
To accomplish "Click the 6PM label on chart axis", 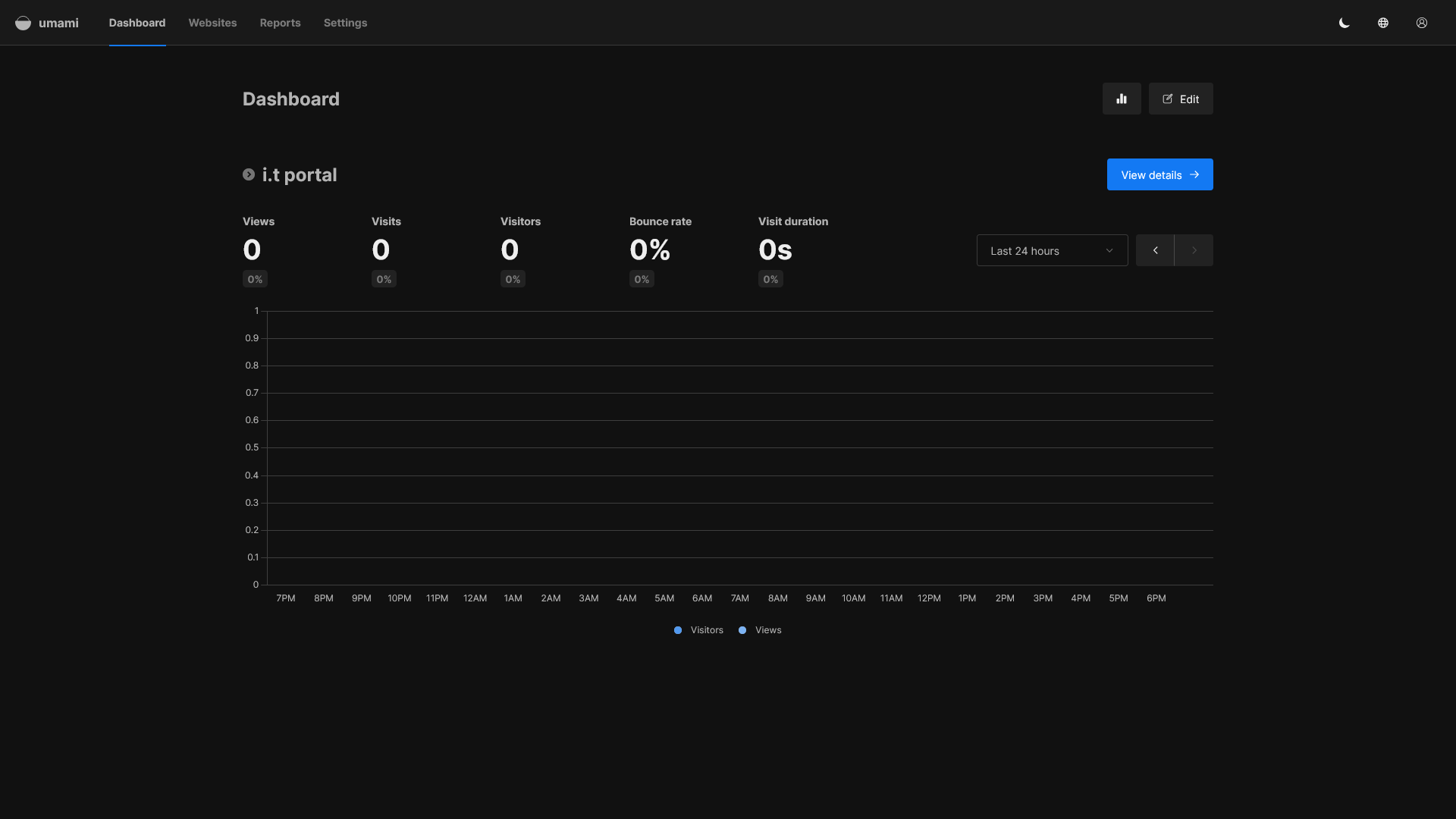I will [x=1156, y=598].
